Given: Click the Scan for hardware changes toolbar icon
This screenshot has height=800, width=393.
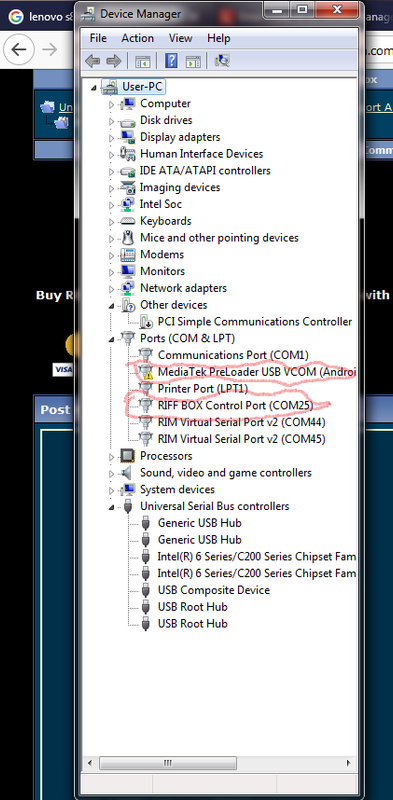Looking at the screenshot, I should (222, 61).
